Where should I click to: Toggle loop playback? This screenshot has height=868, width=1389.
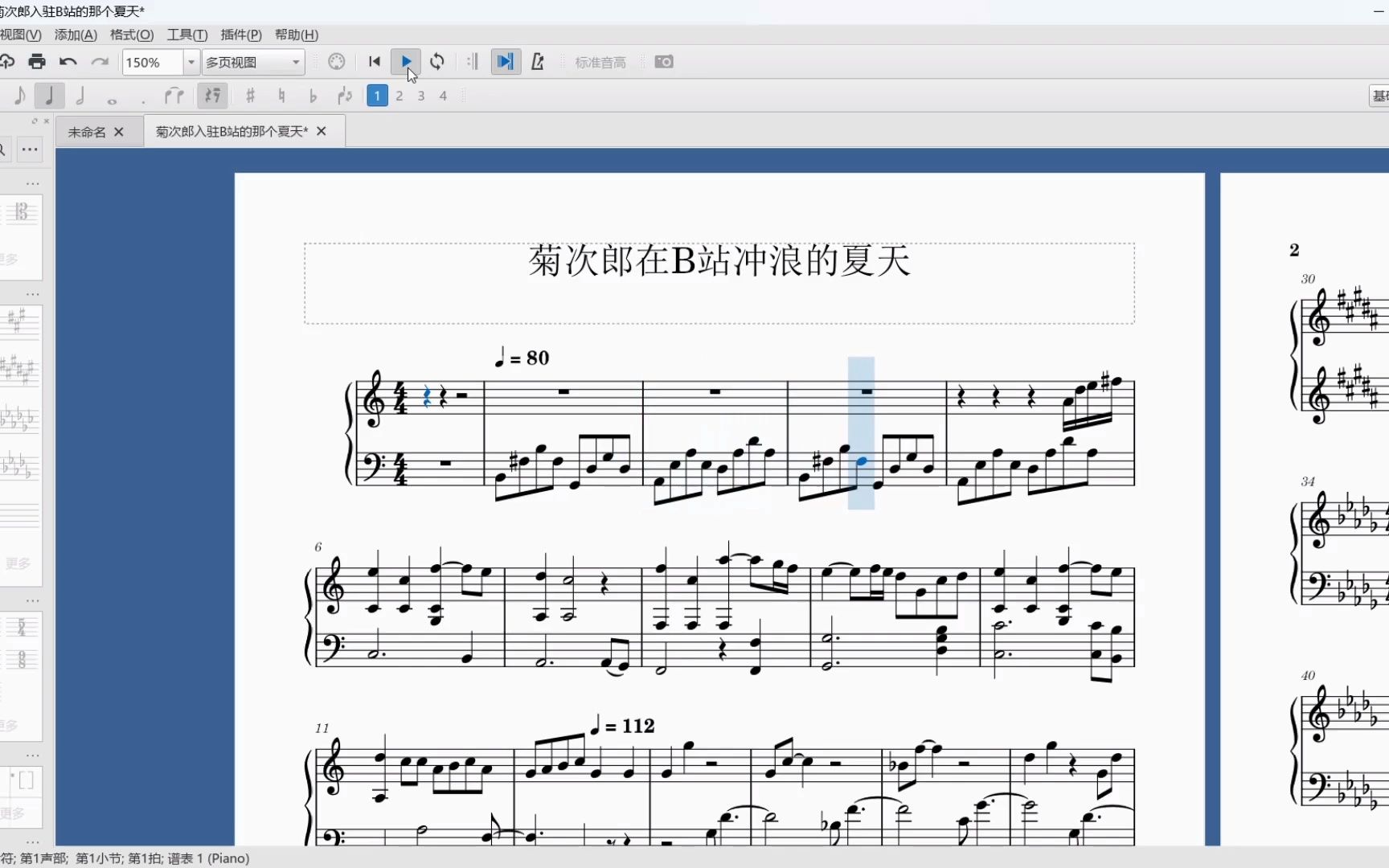(437, 62)
